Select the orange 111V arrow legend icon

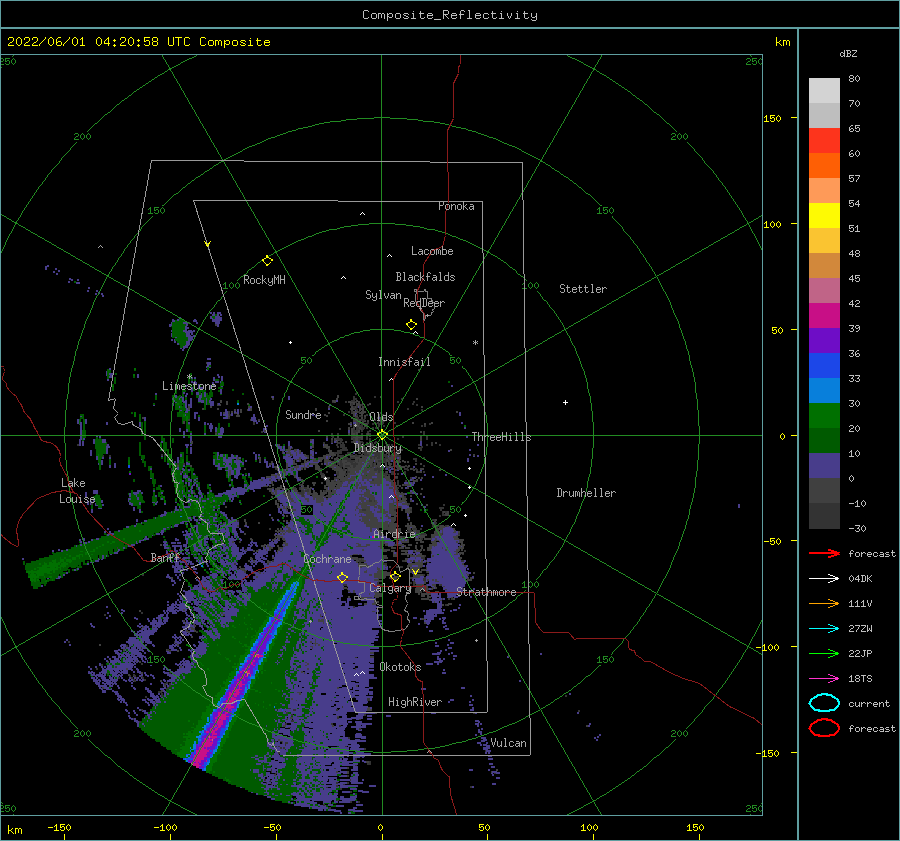pos(824,603)
